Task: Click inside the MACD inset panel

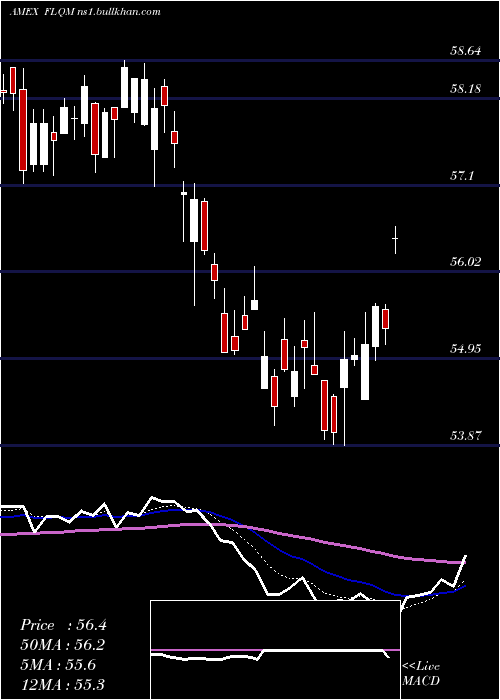Action: pos(275,650)
